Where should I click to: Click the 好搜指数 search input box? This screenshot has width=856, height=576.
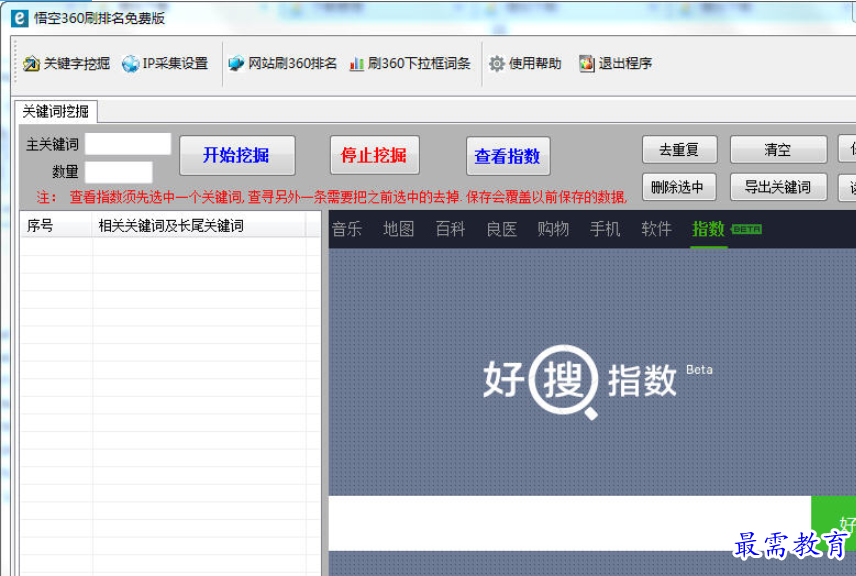coord(569,523)
